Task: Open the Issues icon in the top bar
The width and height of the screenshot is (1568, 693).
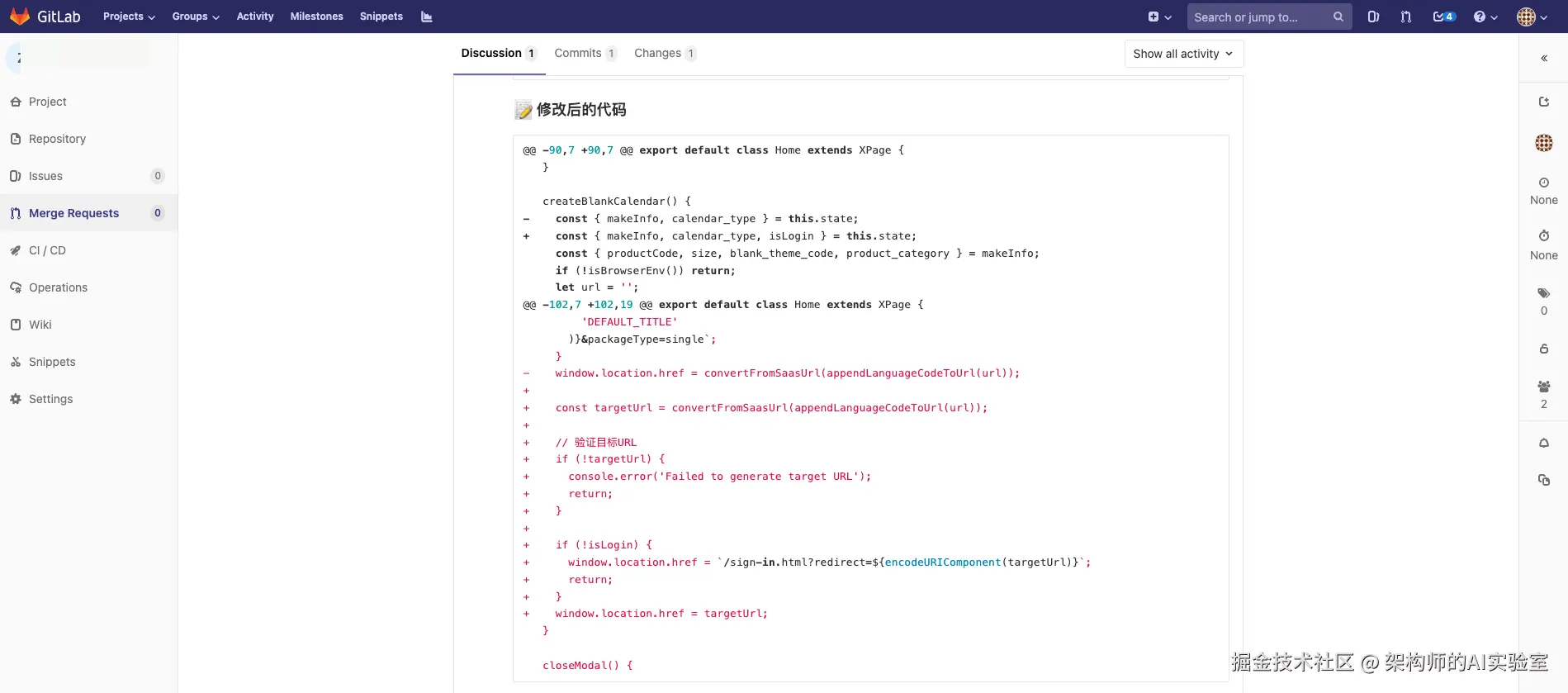Action: (1373, 17)
